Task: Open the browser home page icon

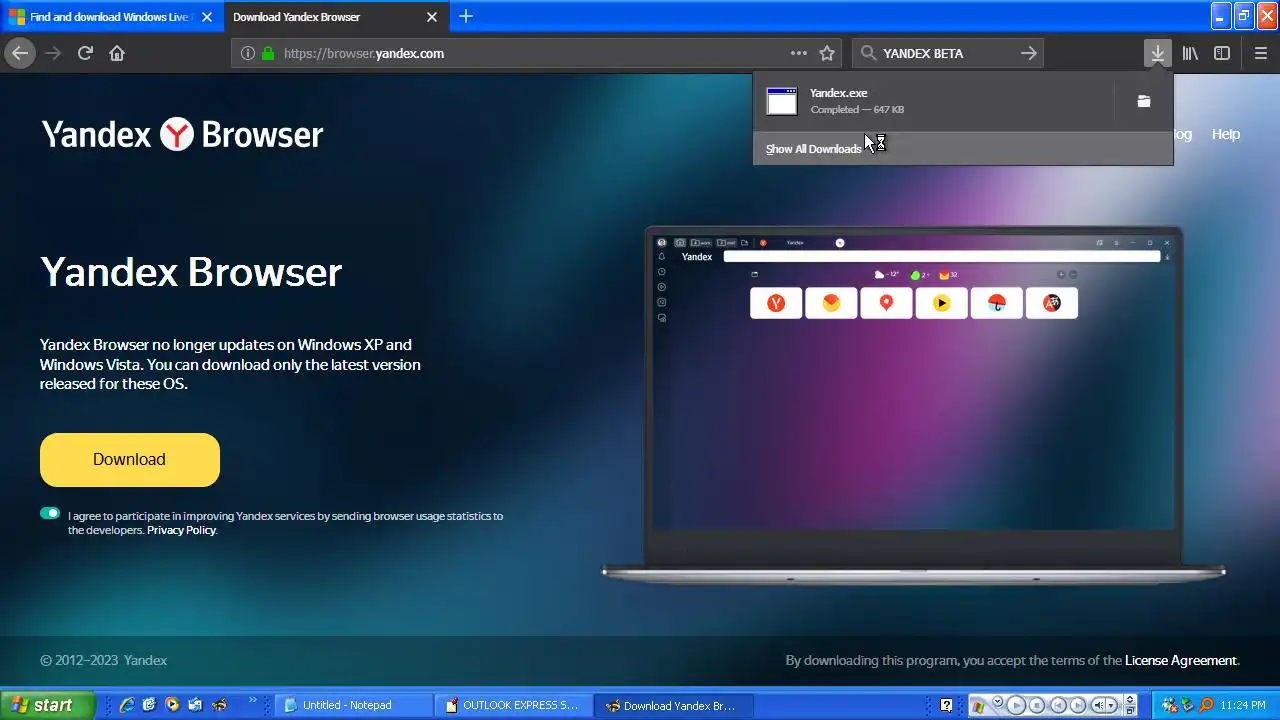Action: 117,53
